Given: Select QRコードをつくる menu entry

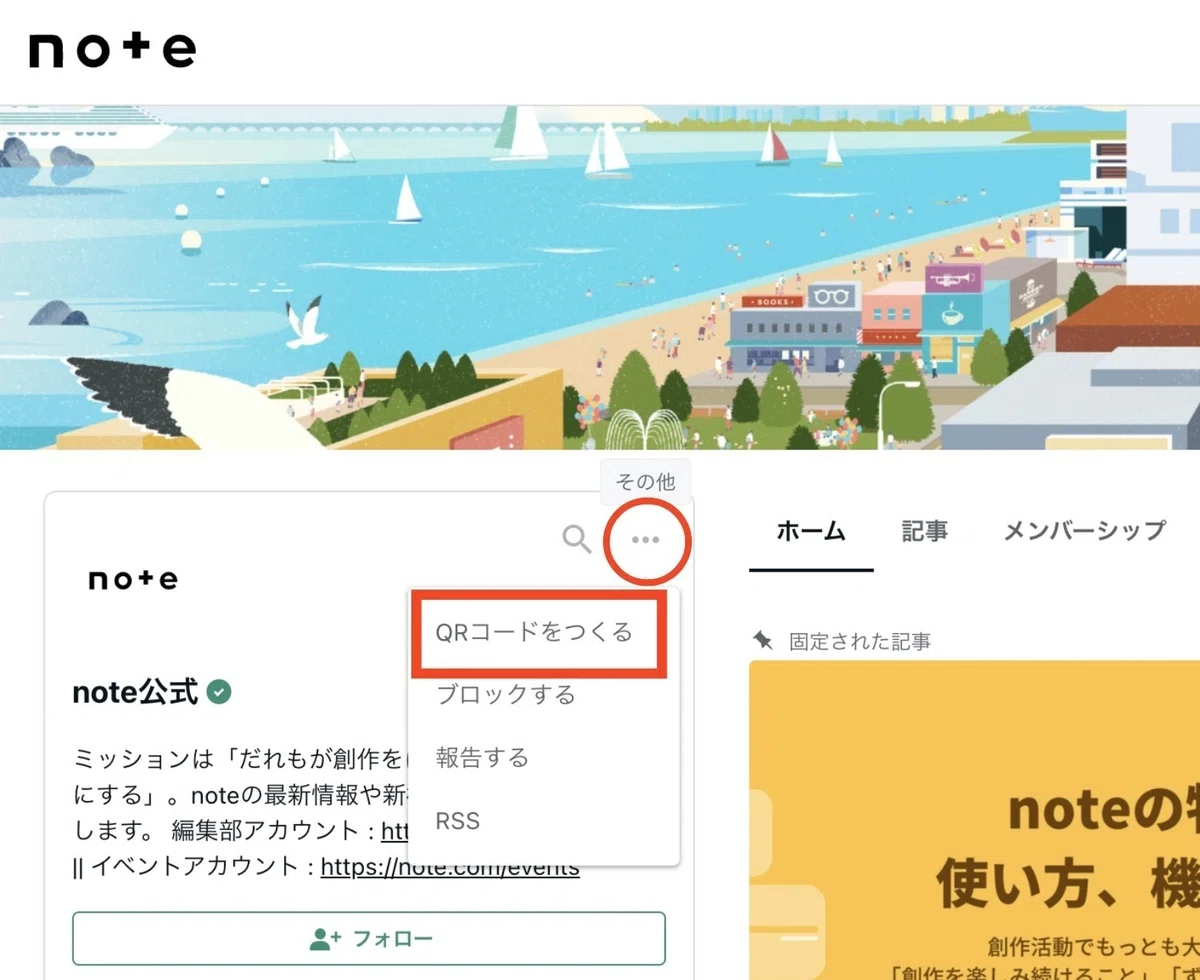Looking at the screenshot, I should coord(535,632).
